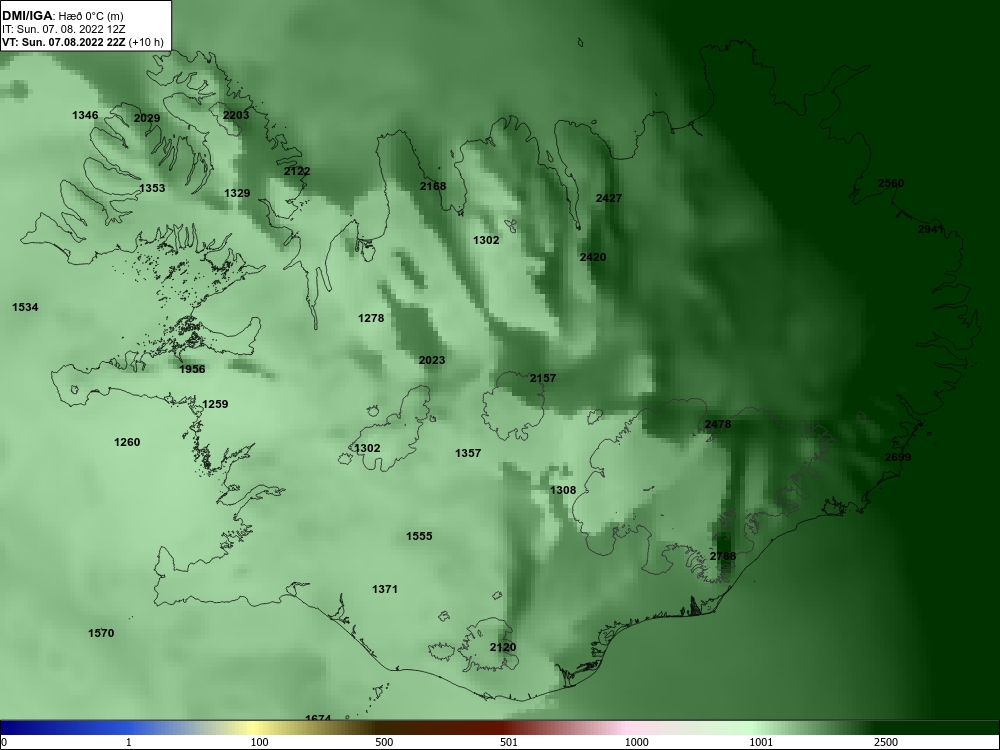Click the yellow section of the color scale

(252, 728)
